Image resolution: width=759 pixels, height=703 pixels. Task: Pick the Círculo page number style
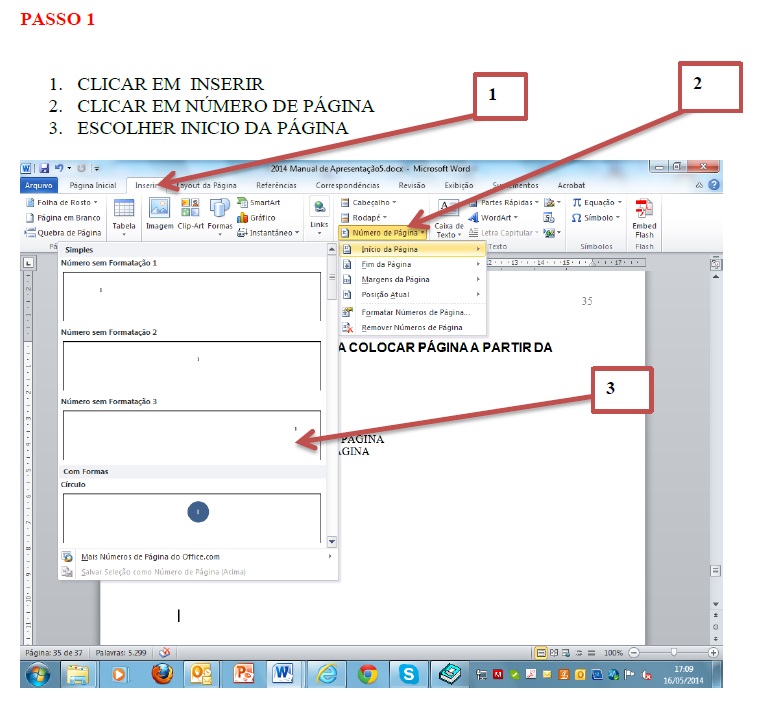point(191,514)
